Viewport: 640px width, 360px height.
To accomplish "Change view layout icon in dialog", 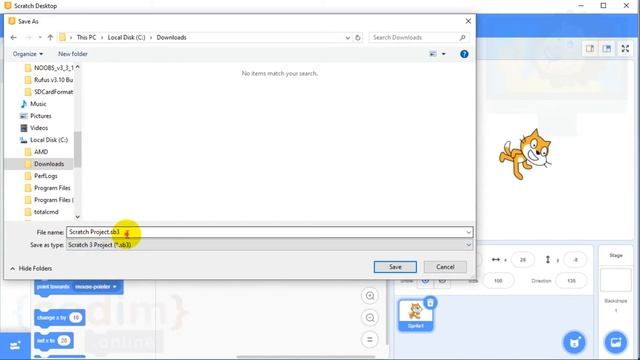I will [433, 54].
